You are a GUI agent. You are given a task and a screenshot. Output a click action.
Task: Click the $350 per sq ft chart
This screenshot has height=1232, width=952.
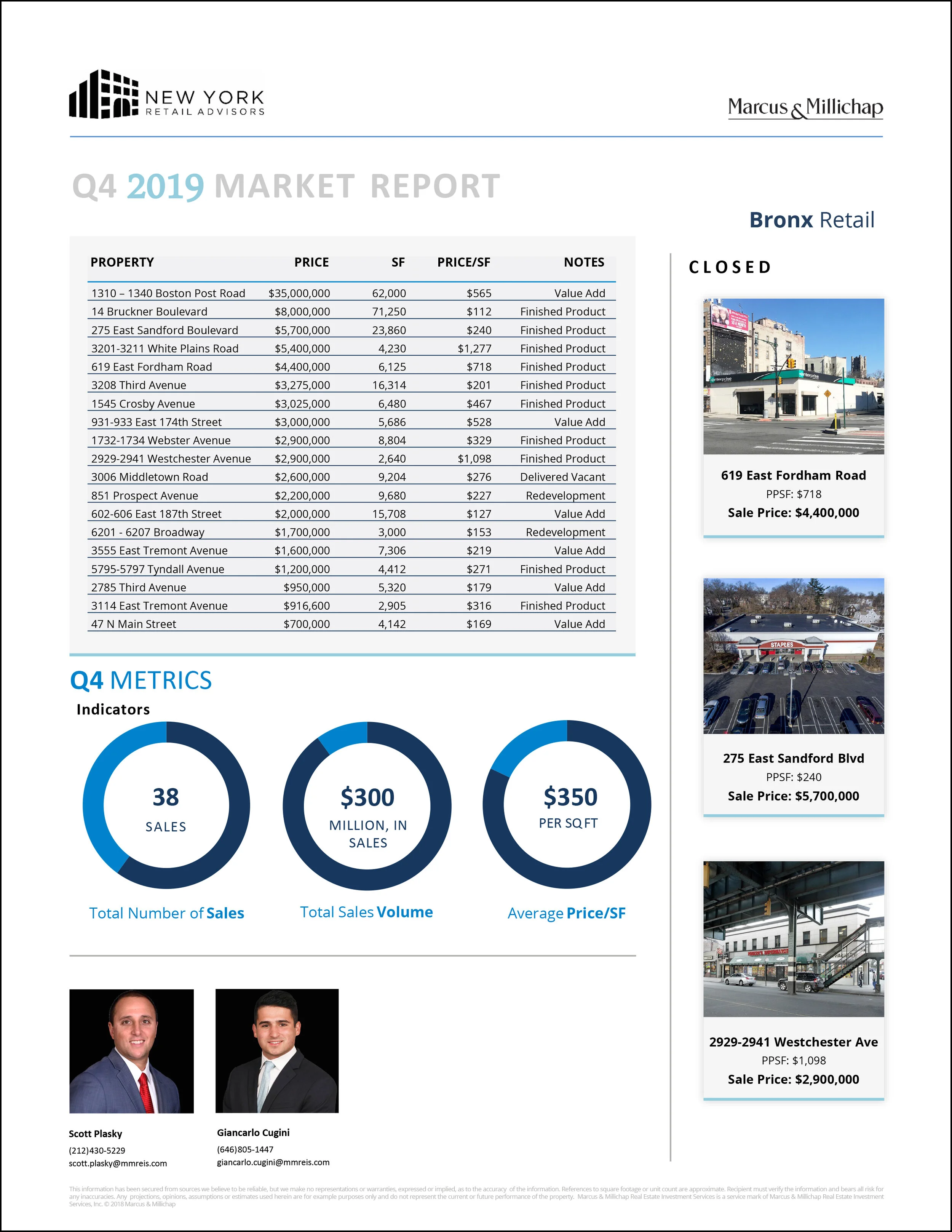[567, 804]
